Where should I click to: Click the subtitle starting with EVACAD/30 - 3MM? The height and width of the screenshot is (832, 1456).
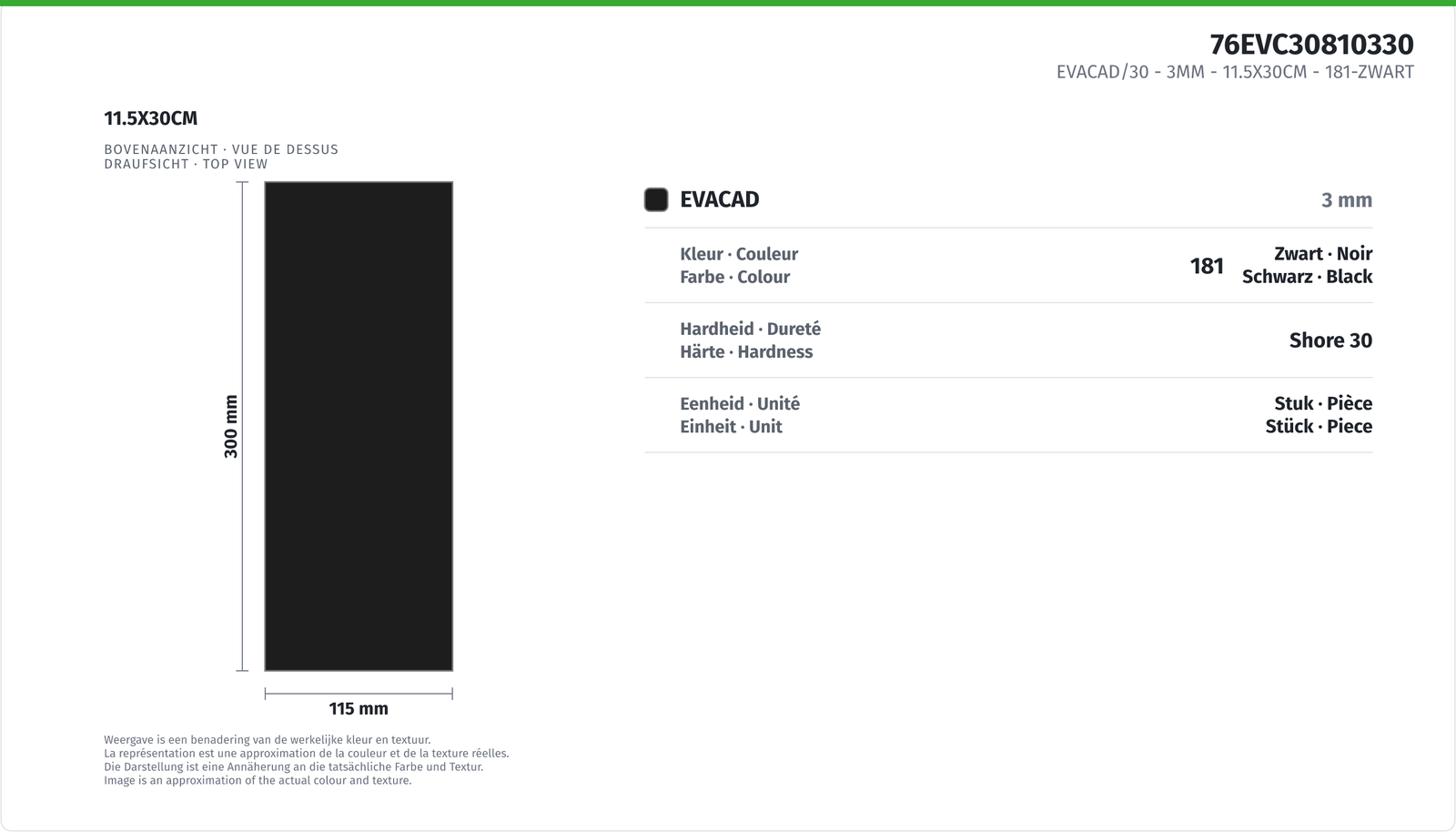pos(1235,72)
